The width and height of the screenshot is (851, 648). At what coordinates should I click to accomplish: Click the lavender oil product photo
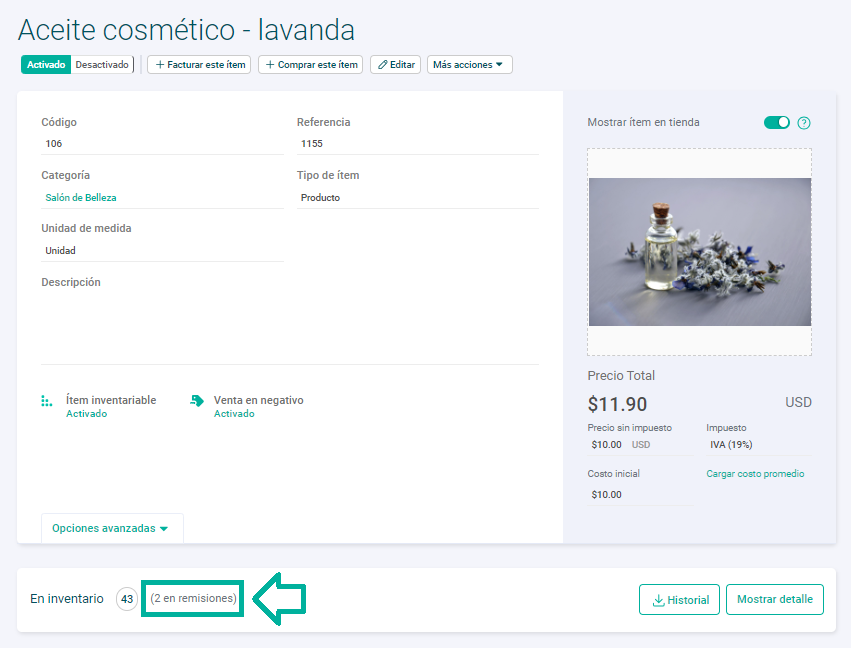[x=699, y=251]
